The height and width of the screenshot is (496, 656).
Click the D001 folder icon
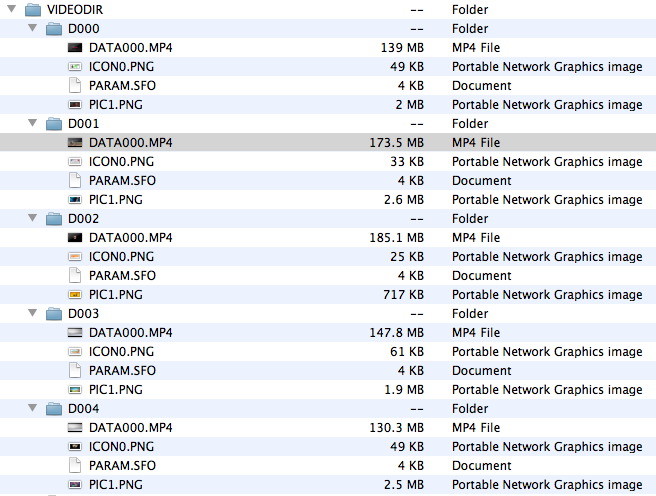pos(54,124)
